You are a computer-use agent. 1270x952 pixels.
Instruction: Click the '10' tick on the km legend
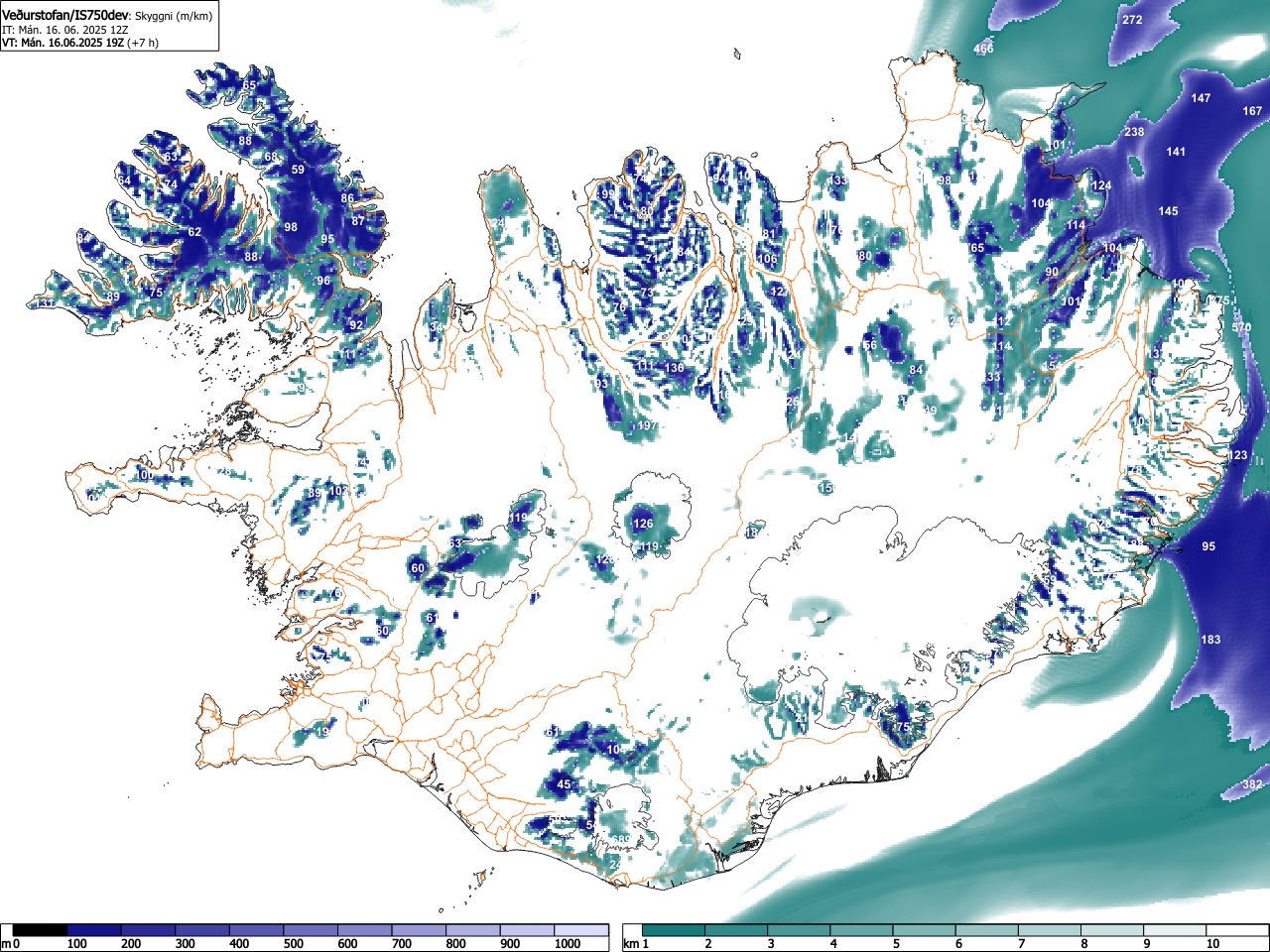(1212, 944)
